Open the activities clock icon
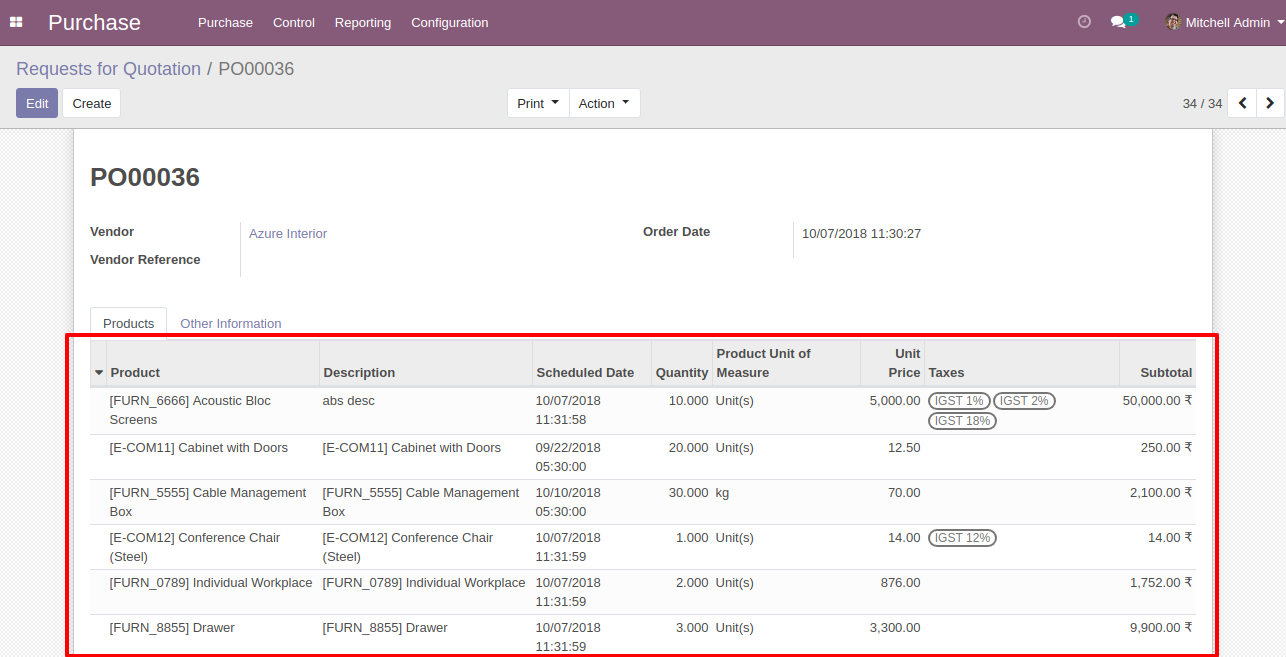Image resolution: width=1286 pixels, height=657 pixels. click(1084, 22)
